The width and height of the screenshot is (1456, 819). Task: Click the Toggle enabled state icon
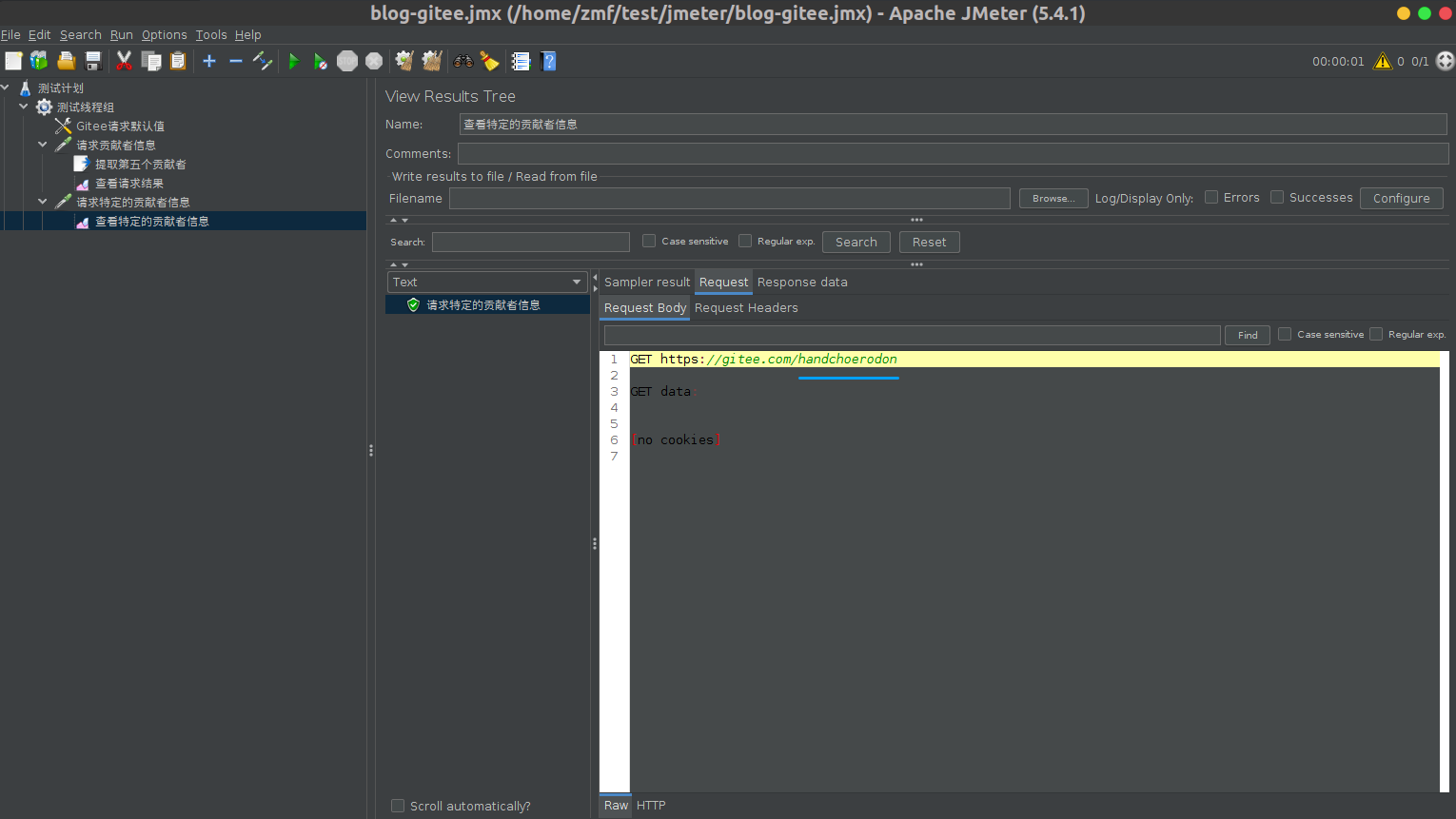tap(263, 61)
